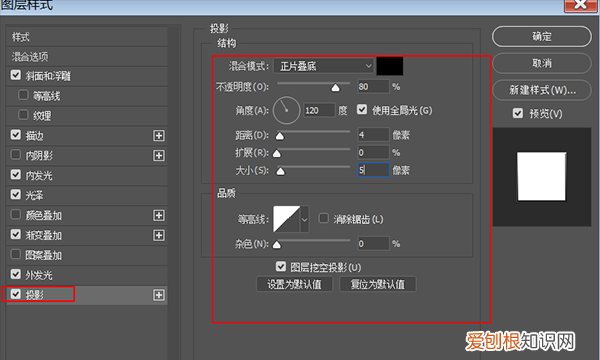Enable the 消除锯齿 checkbox
The height and width of the screenshot is (360, 600).
pos(324,218)
